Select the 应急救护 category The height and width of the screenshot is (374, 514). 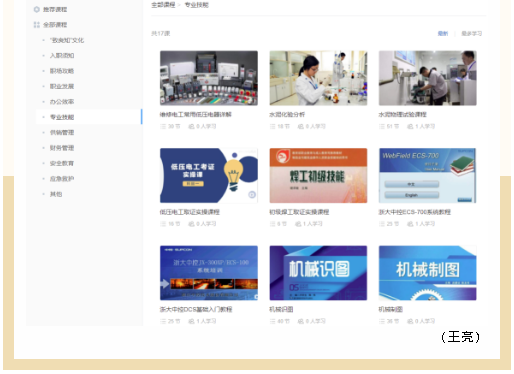(62, 179)
